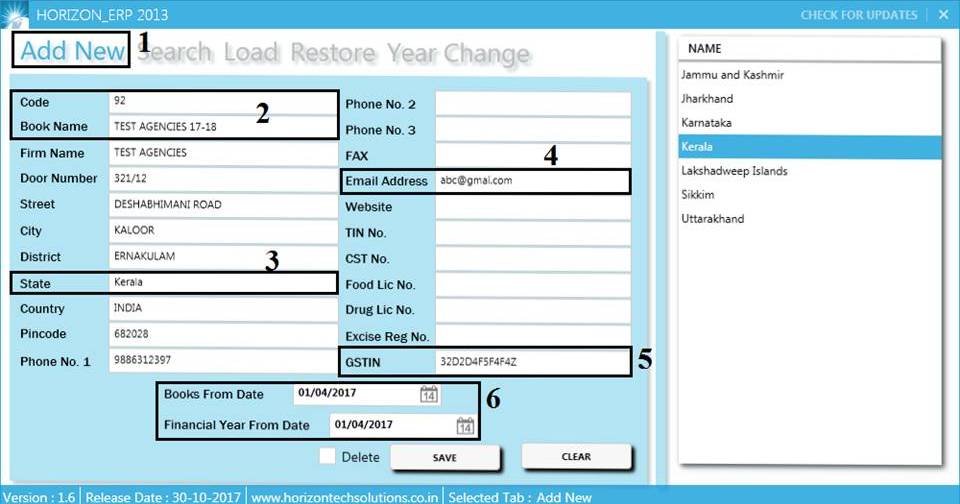
Task: Select Uttarakhand in the name list
Action: (x=809, y=219)
